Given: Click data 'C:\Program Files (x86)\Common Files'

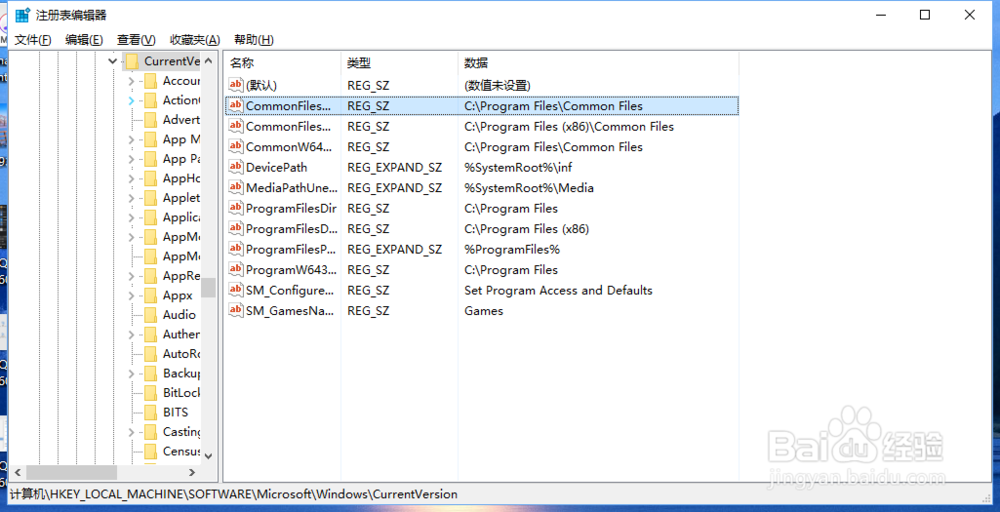Looking at the screenshot, I should tap(569, 126).
